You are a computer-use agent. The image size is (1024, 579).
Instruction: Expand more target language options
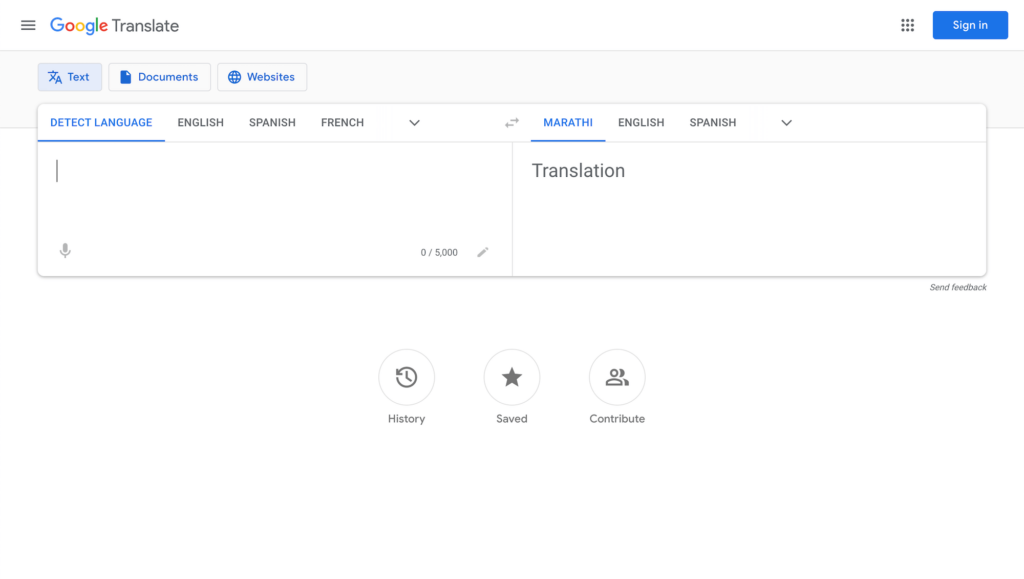click(x=786, y=122)
